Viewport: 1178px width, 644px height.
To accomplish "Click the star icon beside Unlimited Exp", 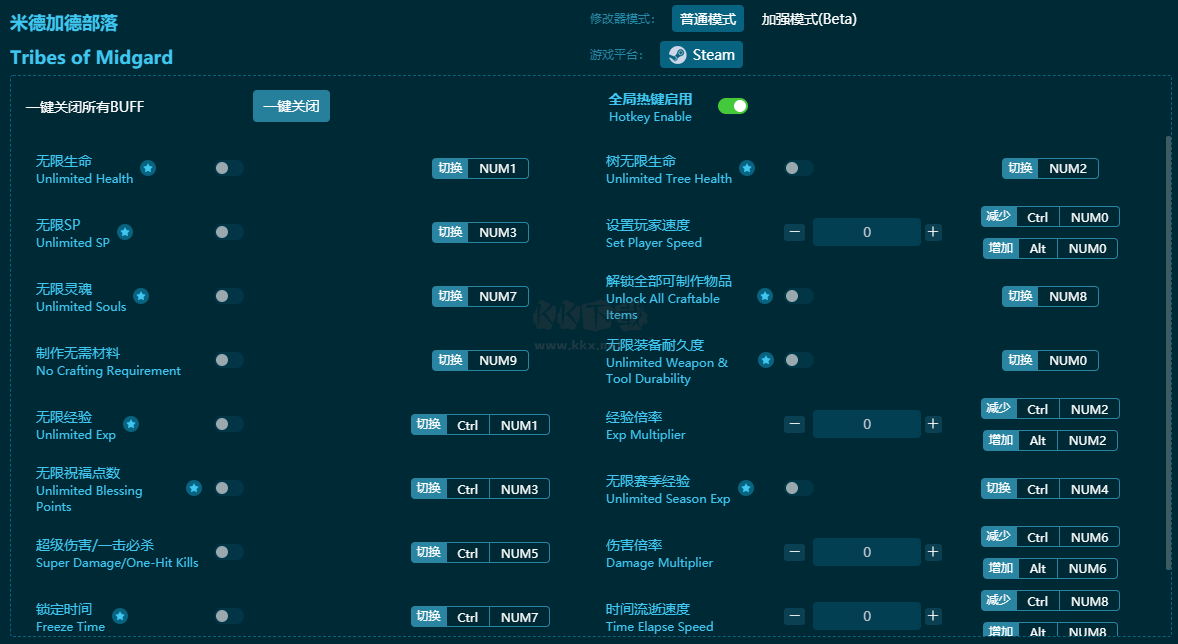I will [x=131, y=425].
